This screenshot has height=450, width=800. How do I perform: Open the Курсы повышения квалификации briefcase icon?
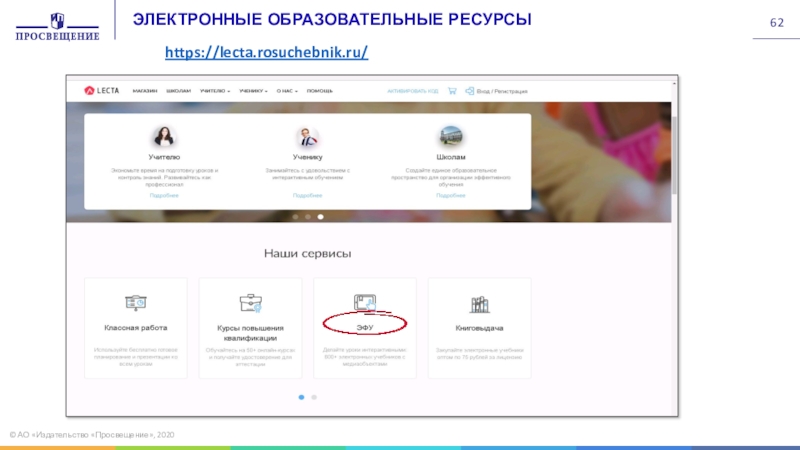coord(251,303)
